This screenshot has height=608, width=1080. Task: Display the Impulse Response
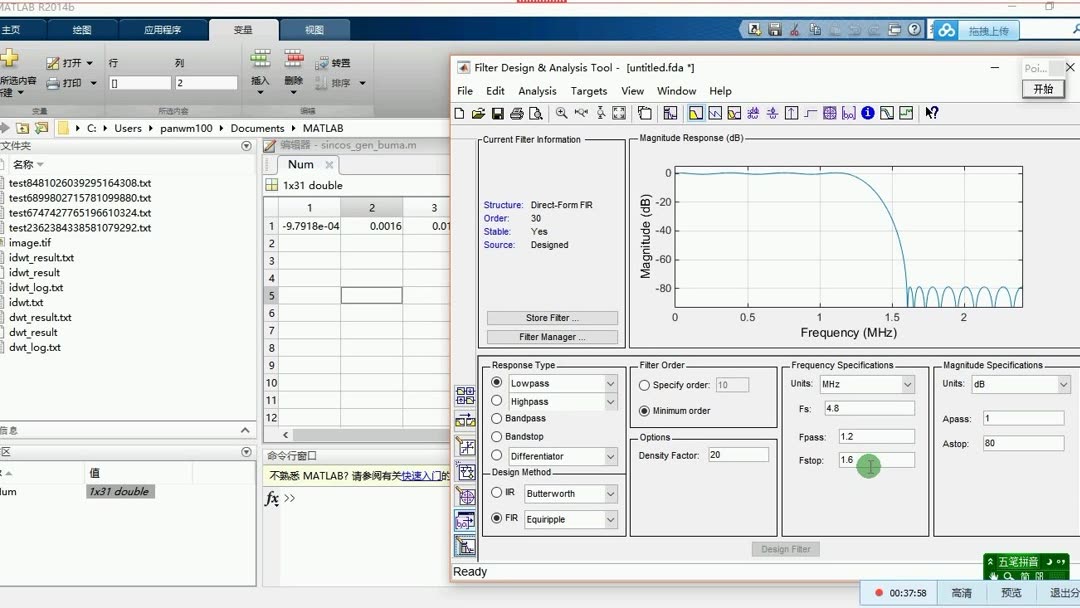coord(790,113)
